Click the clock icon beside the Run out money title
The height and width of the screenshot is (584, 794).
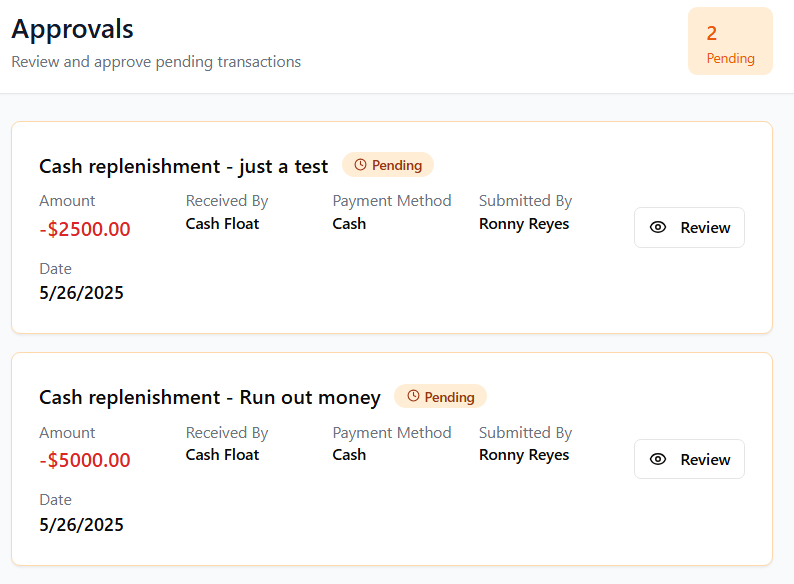[x=413, y=397]
